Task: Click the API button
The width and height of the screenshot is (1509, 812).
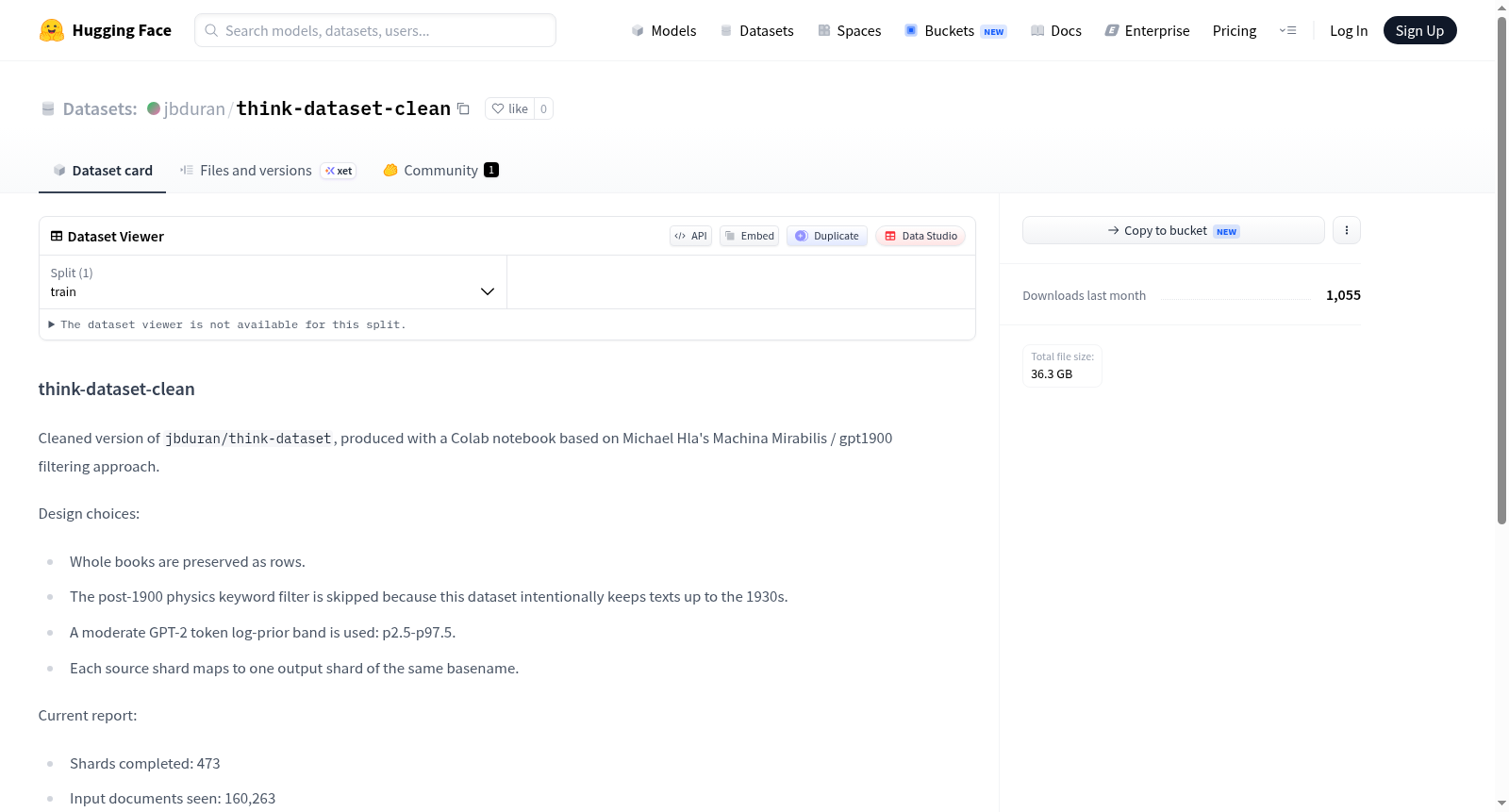Action: (x=690, y=236)
